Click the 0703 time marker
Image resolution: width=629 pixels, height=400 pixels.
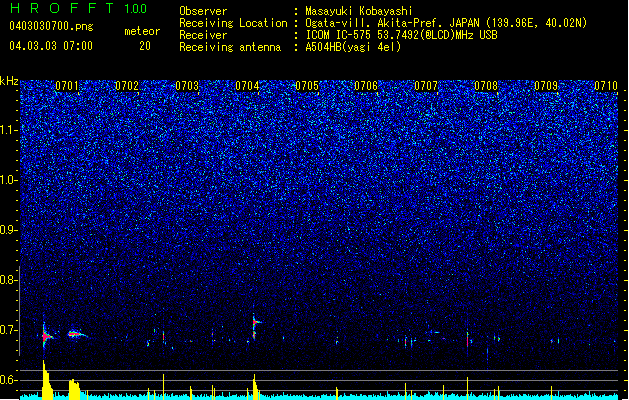(187, 86)
